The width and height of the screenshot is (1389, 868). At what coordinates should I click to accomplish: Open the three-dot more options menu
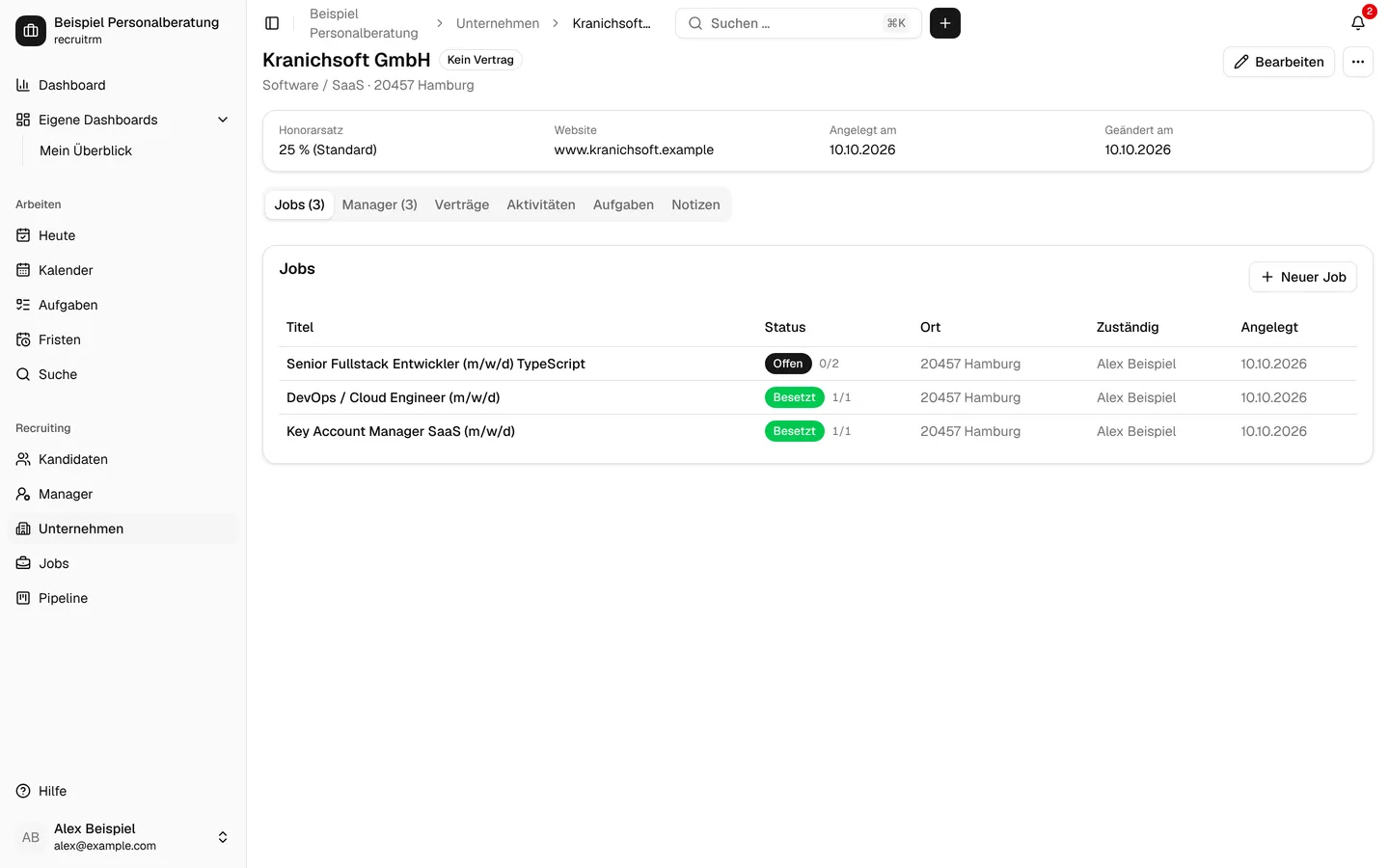point(1358,62)
